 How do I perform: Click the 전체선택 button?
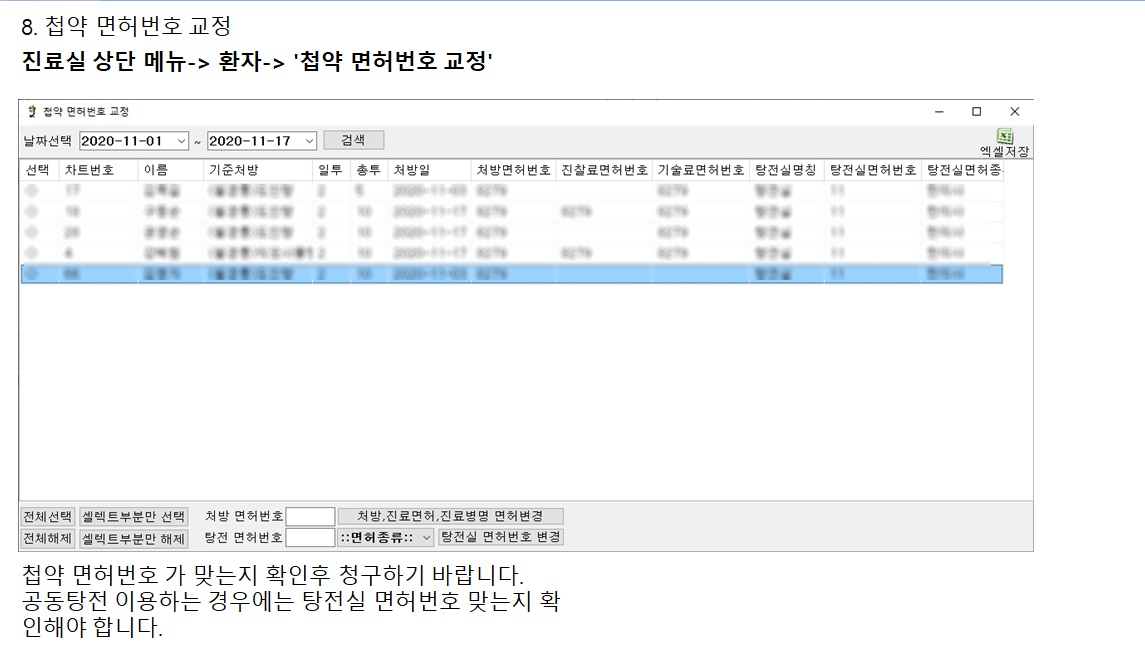[x=48, y=517]
